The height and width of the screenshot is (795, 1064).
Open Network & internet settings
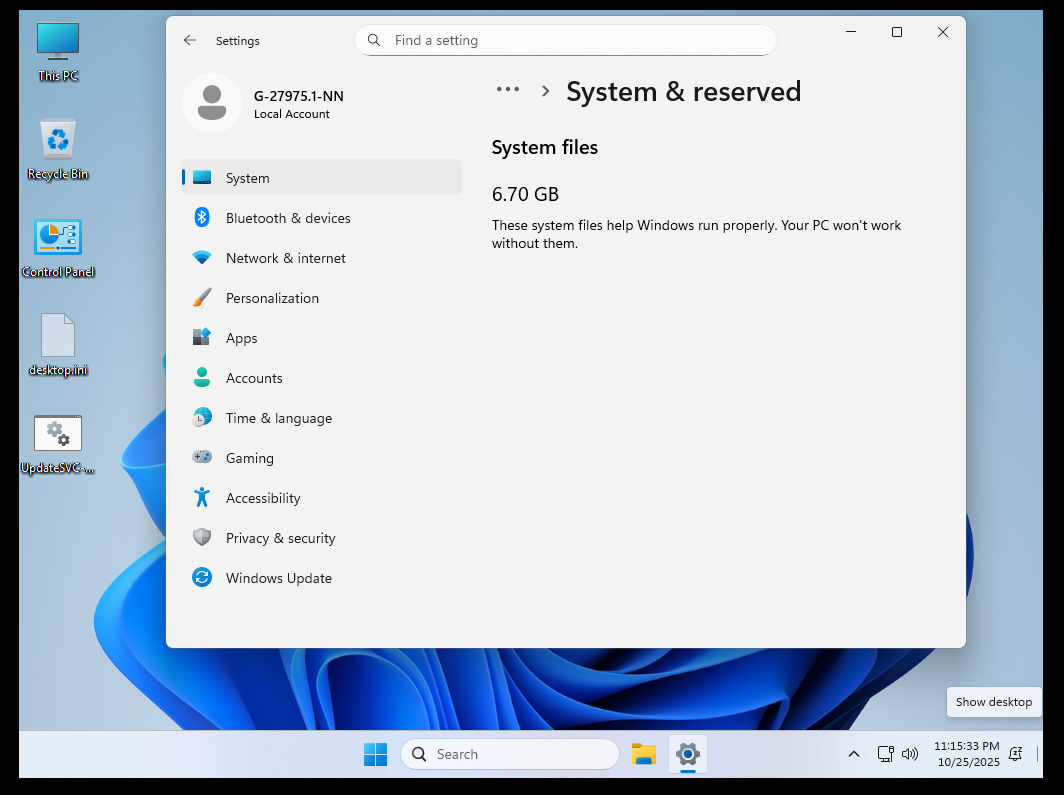pos(322,258)
